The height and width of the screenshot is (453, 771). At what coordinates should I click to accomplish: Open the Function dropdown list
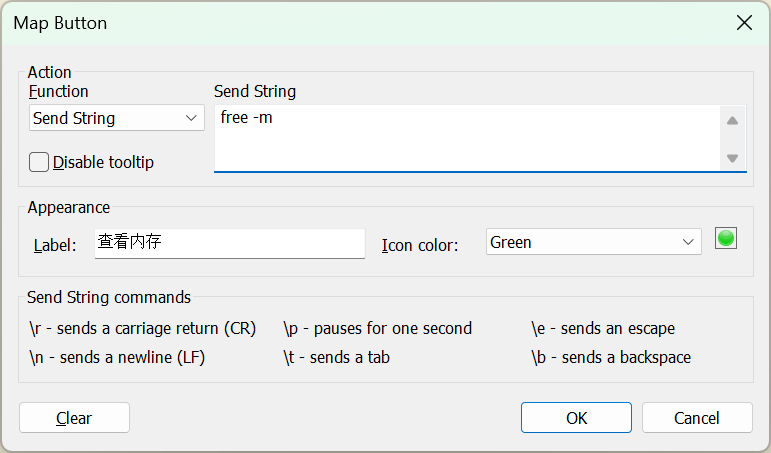click(x=116, y=118)
